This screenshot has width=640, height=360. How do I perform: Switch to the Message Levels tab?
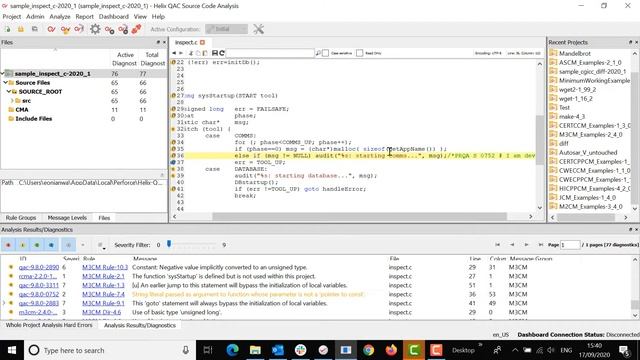(67, 218)
